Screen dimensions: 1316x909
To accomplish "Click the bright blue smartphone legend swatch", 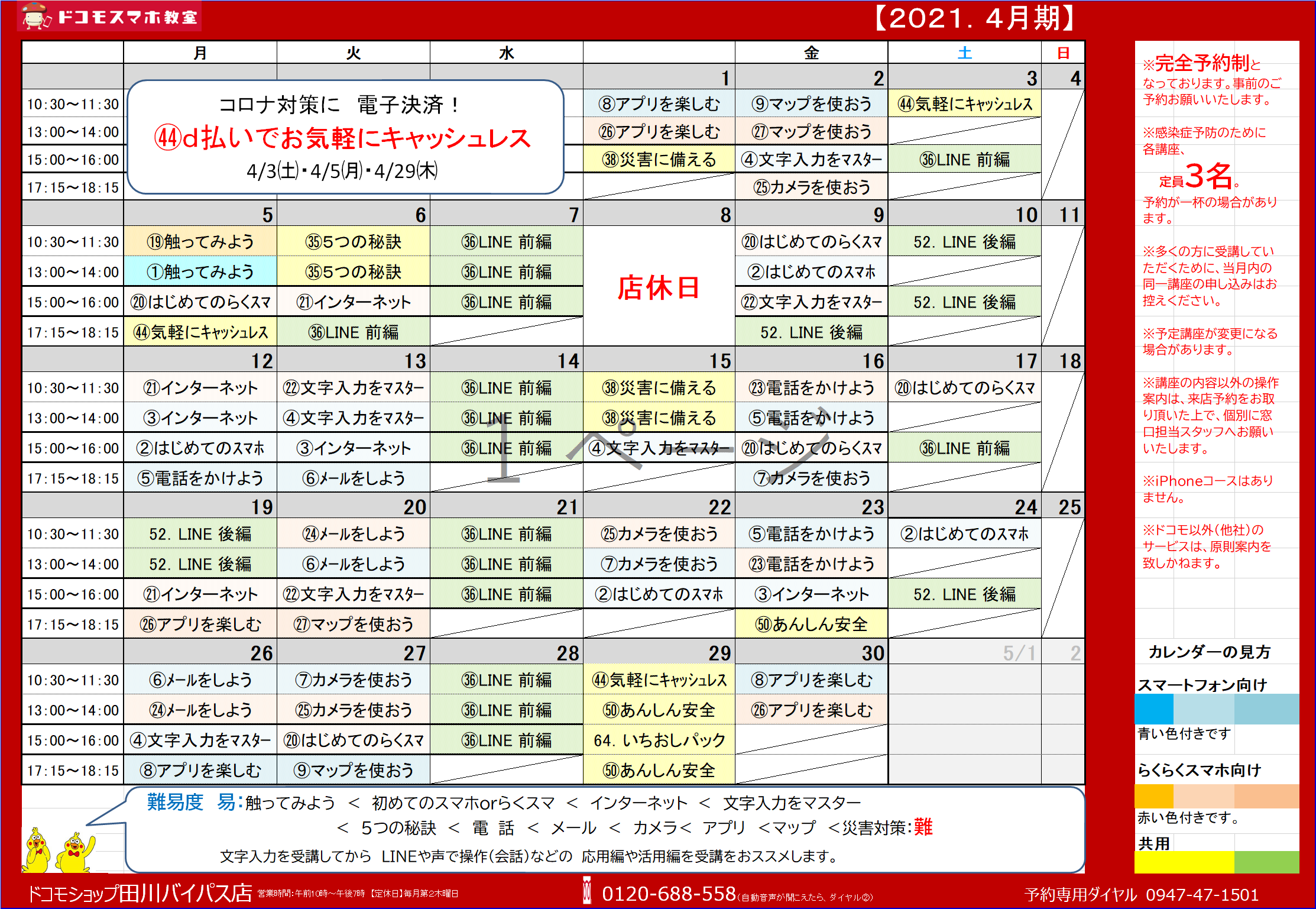I will [x=1153, y=709].
